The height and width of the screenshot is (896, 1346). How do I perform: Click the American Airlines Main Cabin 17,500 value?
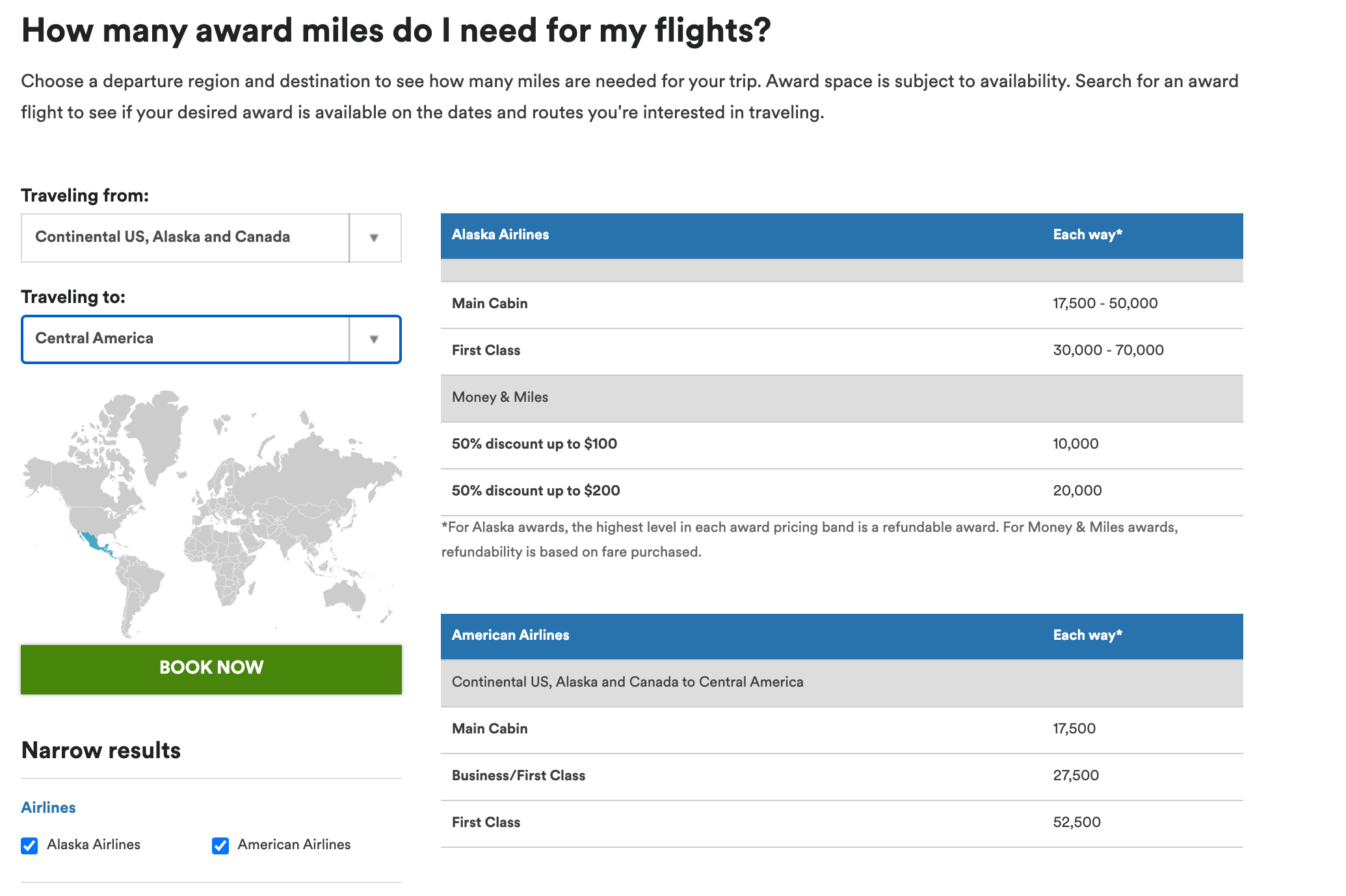click(x=1074, y=729)
